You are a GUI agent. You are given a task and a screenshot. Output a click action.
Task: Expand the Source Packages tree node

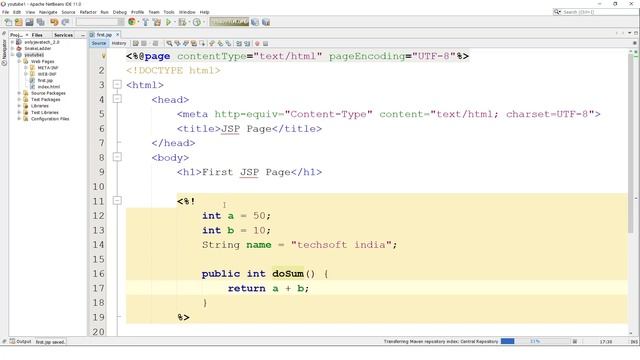point(19,93)
